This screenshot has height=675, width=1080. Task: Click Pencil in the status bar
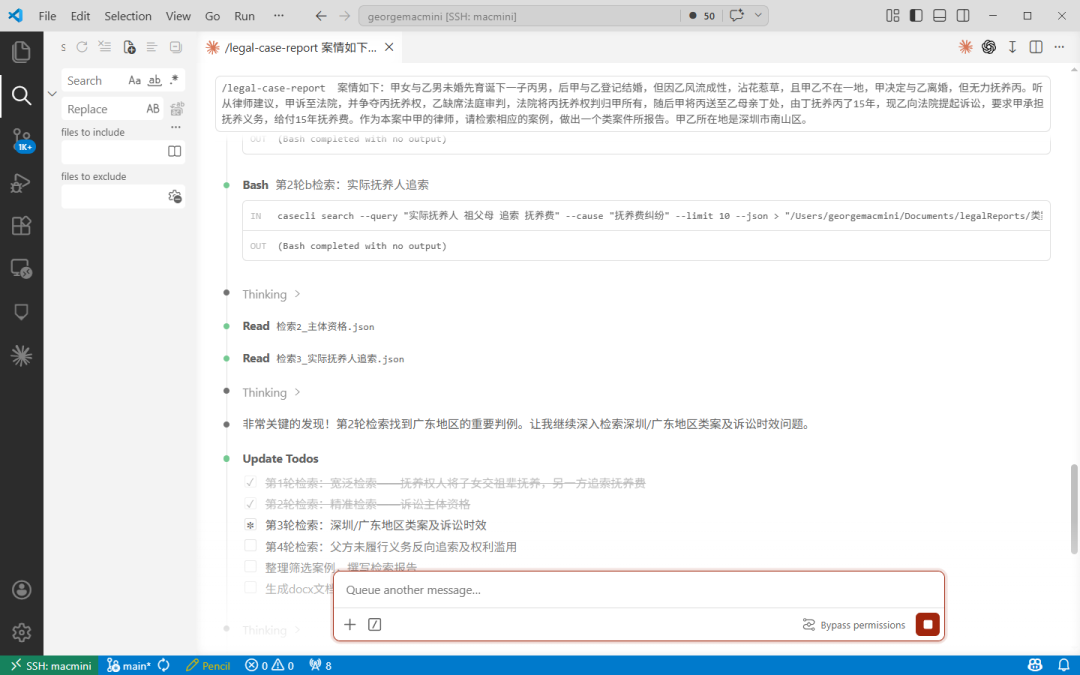(208, 665)
